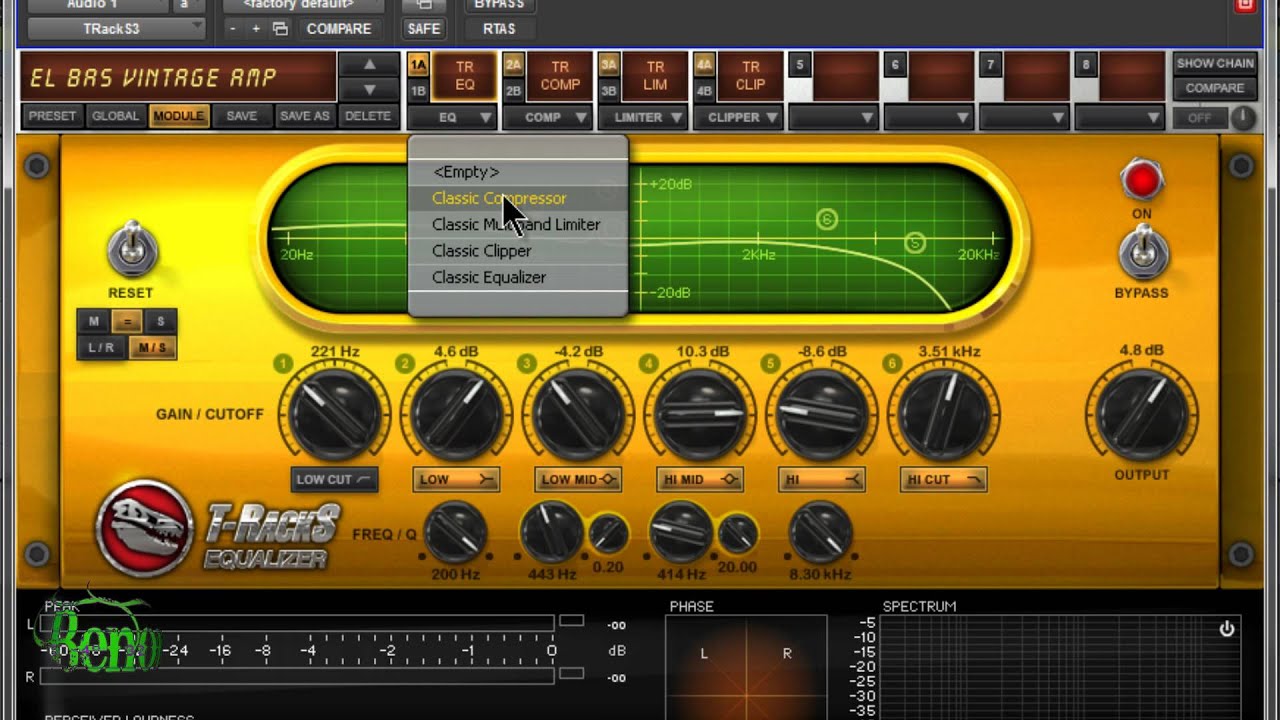This screenshot has height=720, width=1280.
Task: Choose Classic Equalizer from menu
Action: click(518, 277)
